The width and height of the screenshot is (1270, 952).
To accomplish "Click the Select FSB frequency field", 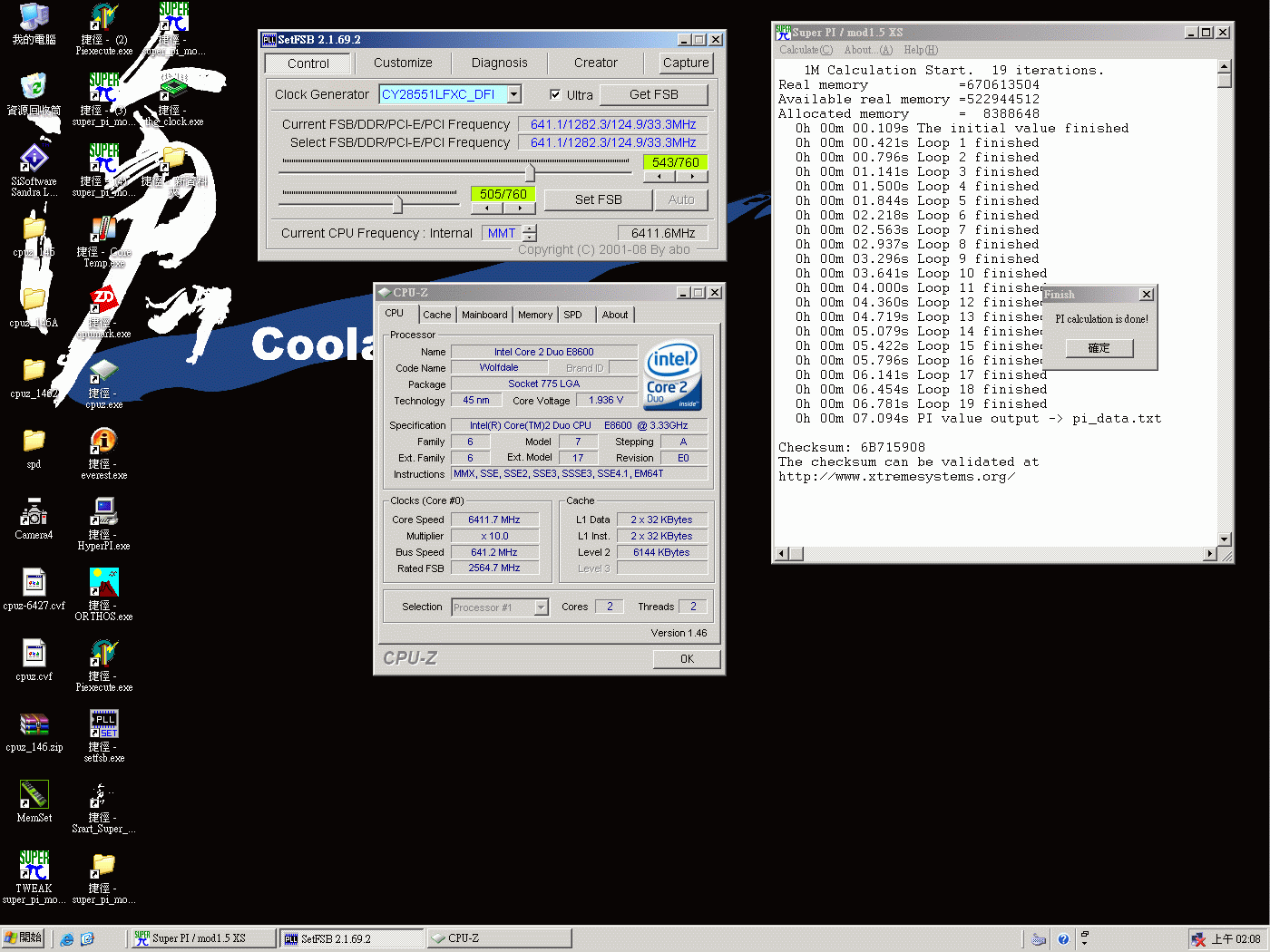I will click(x=612, y=142).
